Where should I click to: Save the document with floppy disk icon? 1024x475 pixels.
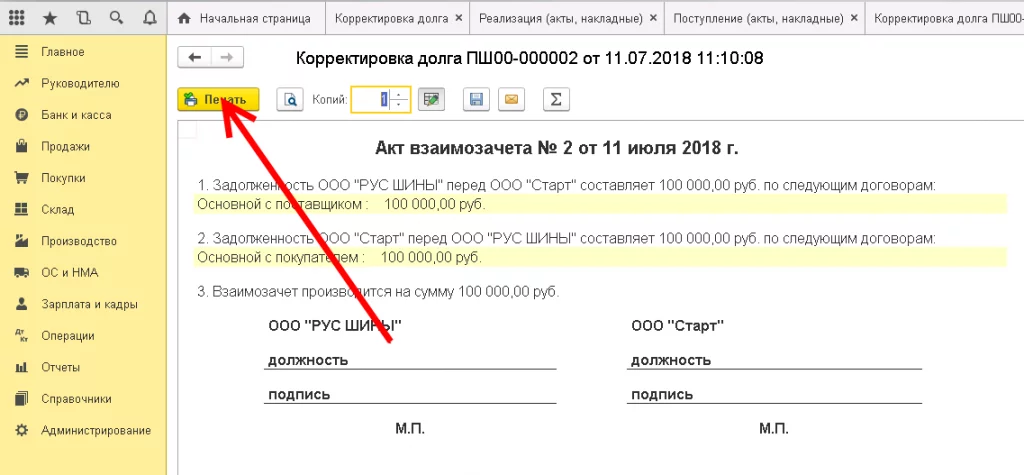(x=476, y=100)
